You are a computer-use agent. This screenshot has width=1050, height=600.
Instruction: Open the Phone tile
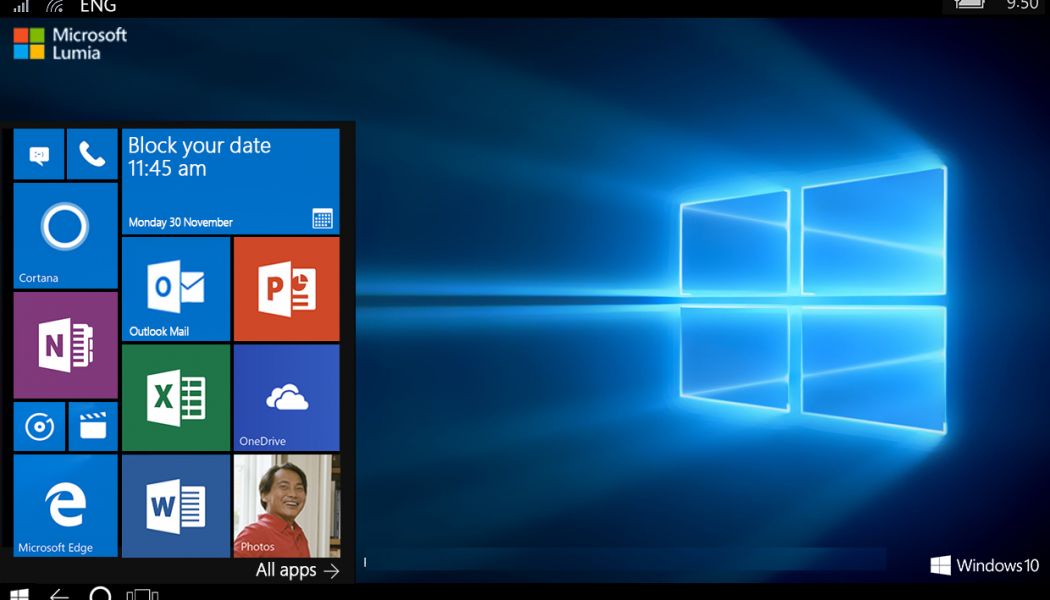[x=92, y=155]
